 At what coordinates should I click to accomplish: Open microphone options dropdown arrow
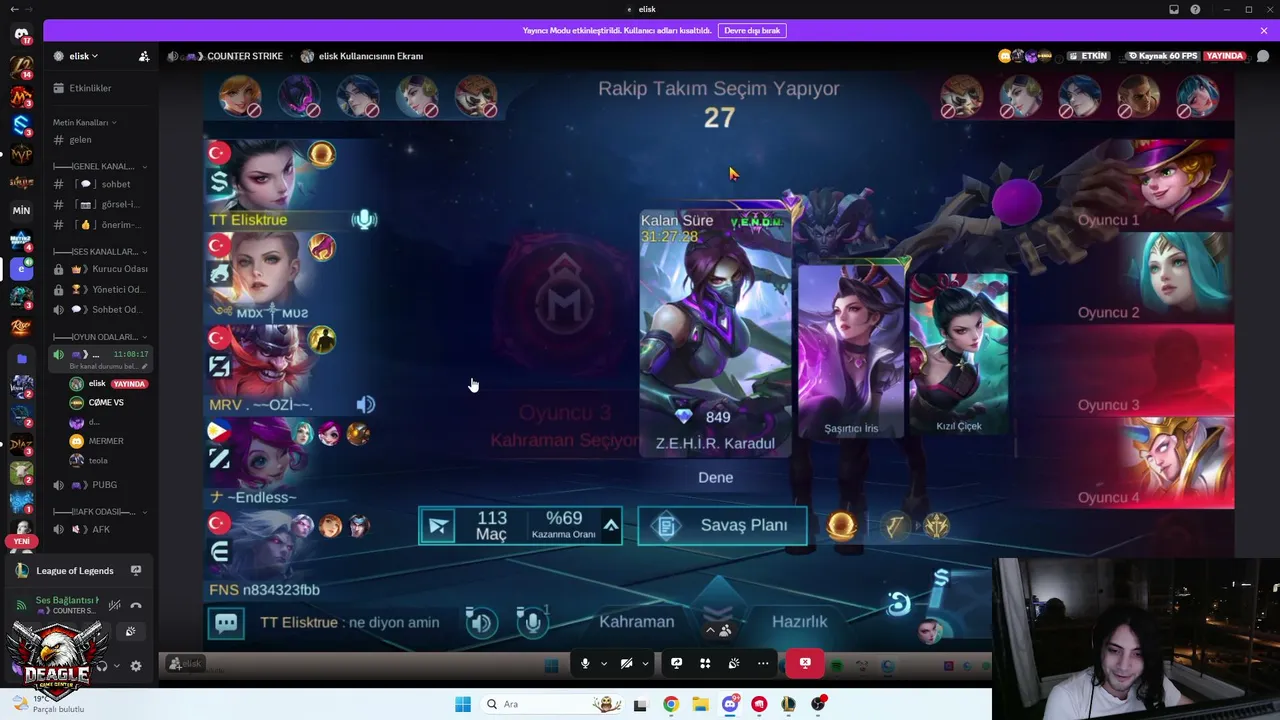click(604, 663)
